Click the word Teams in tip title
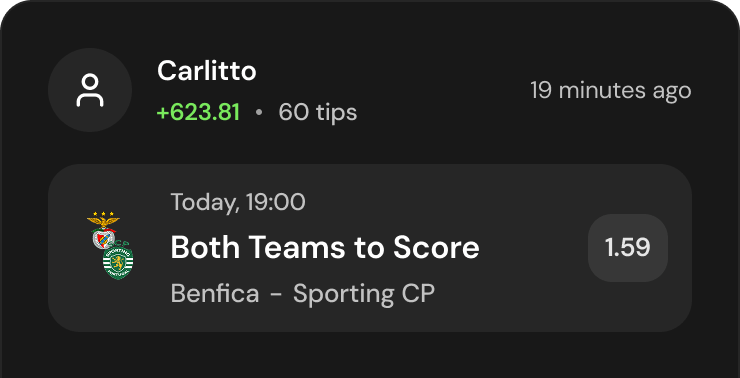Image resolution: width=740 pixels, height=378 pixels. pos(299,248)
